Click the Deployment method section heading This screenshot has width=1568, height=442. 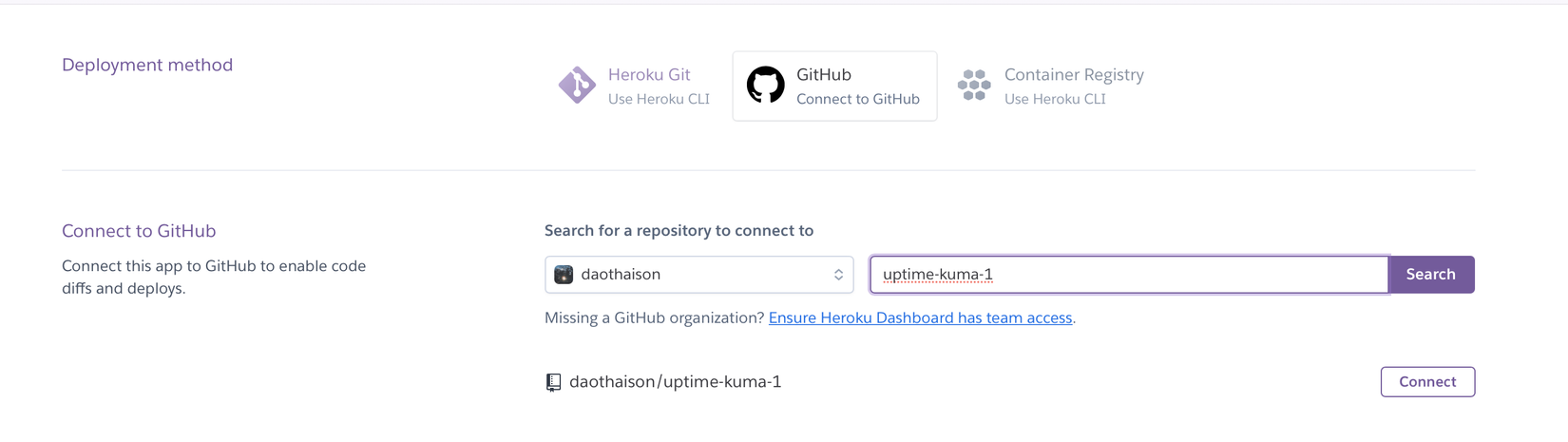pos(147,65)
